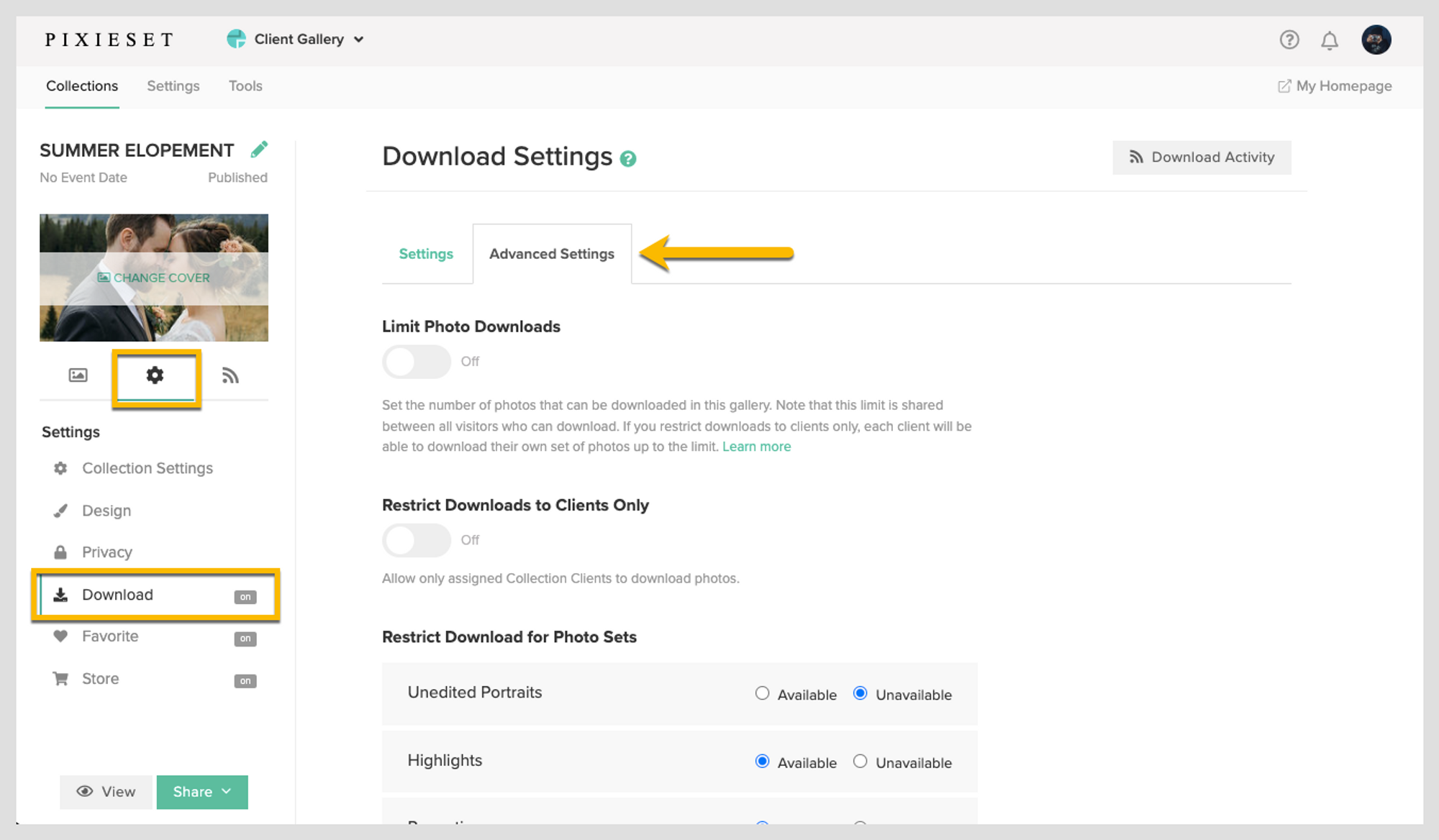
Task: Open Download Activity
Action: point(1202,157)
